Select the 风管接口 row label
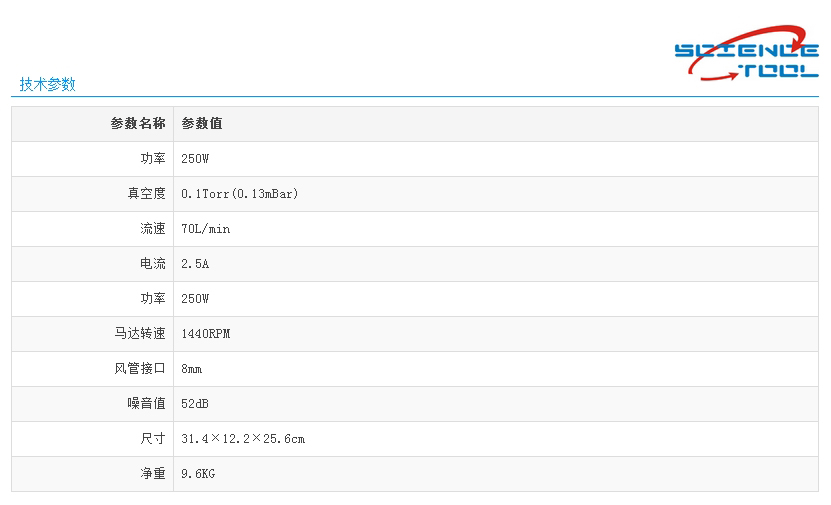Viewport: 831px width, 505px height. coord(140,369)
